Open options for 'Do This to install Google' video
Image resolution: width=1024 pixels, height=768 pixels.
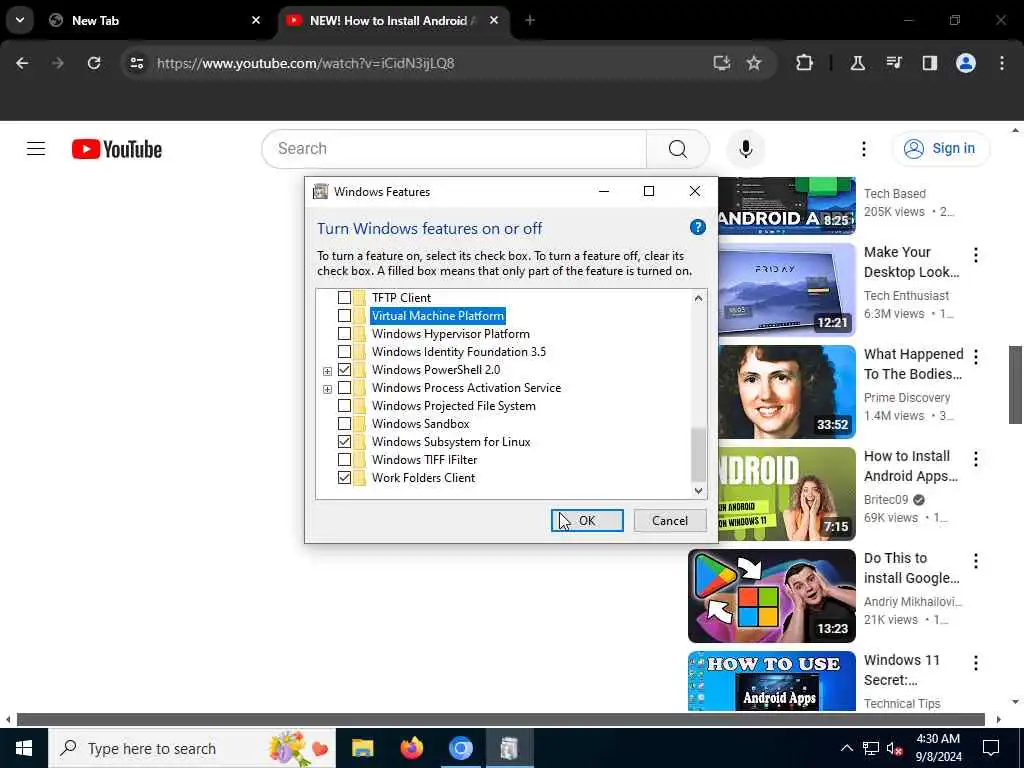click(976, 560)
